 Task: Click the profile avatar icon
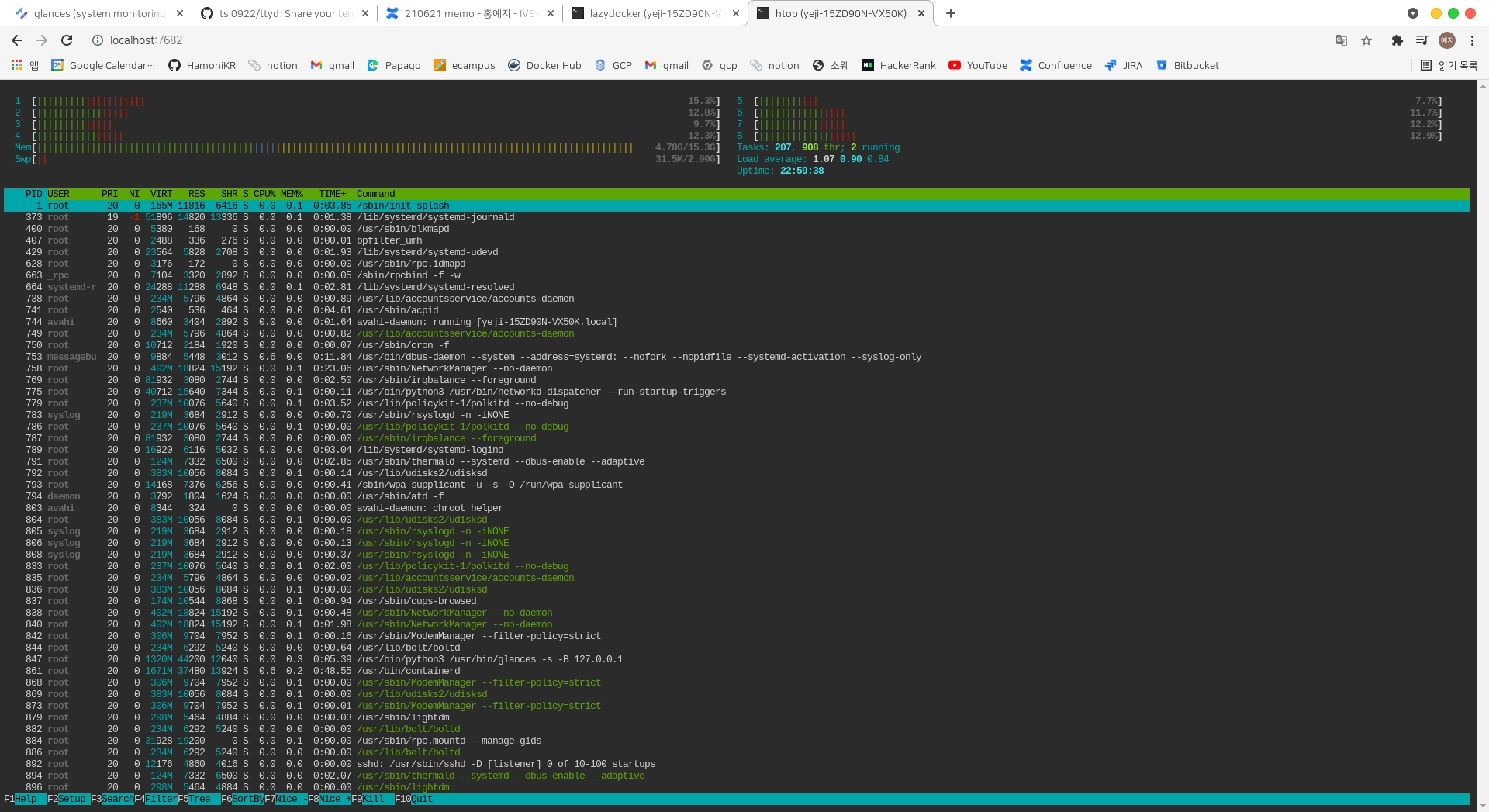(x=1446, y=40)
